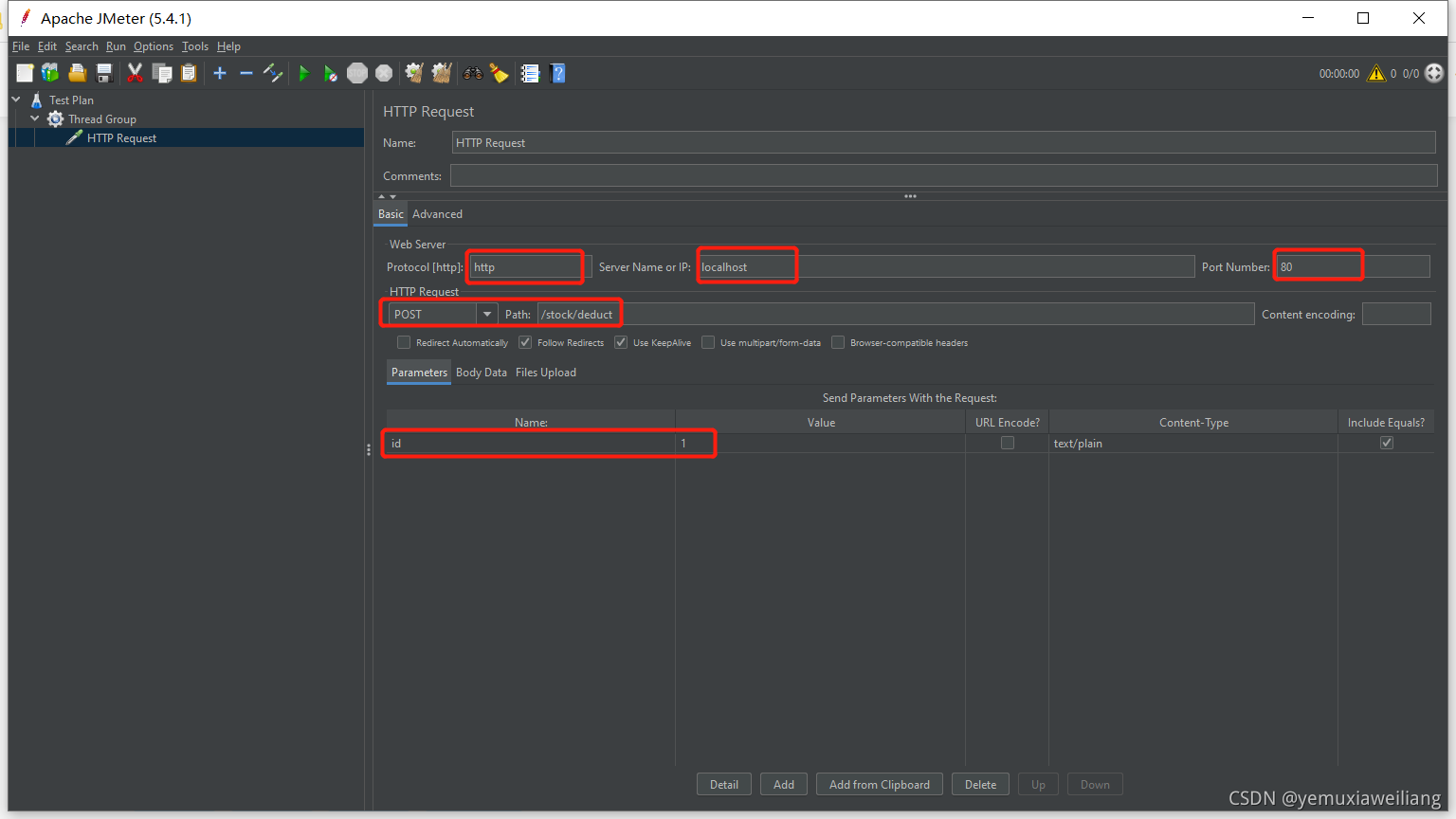Click the Path field containing /stock/deduct
The image size is (1456, 819).
point(896,314)
